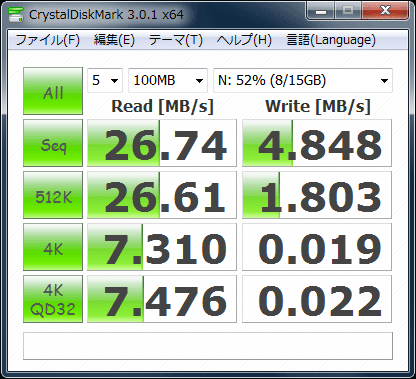Open the 言語(Language) menu

click(331, 40)
